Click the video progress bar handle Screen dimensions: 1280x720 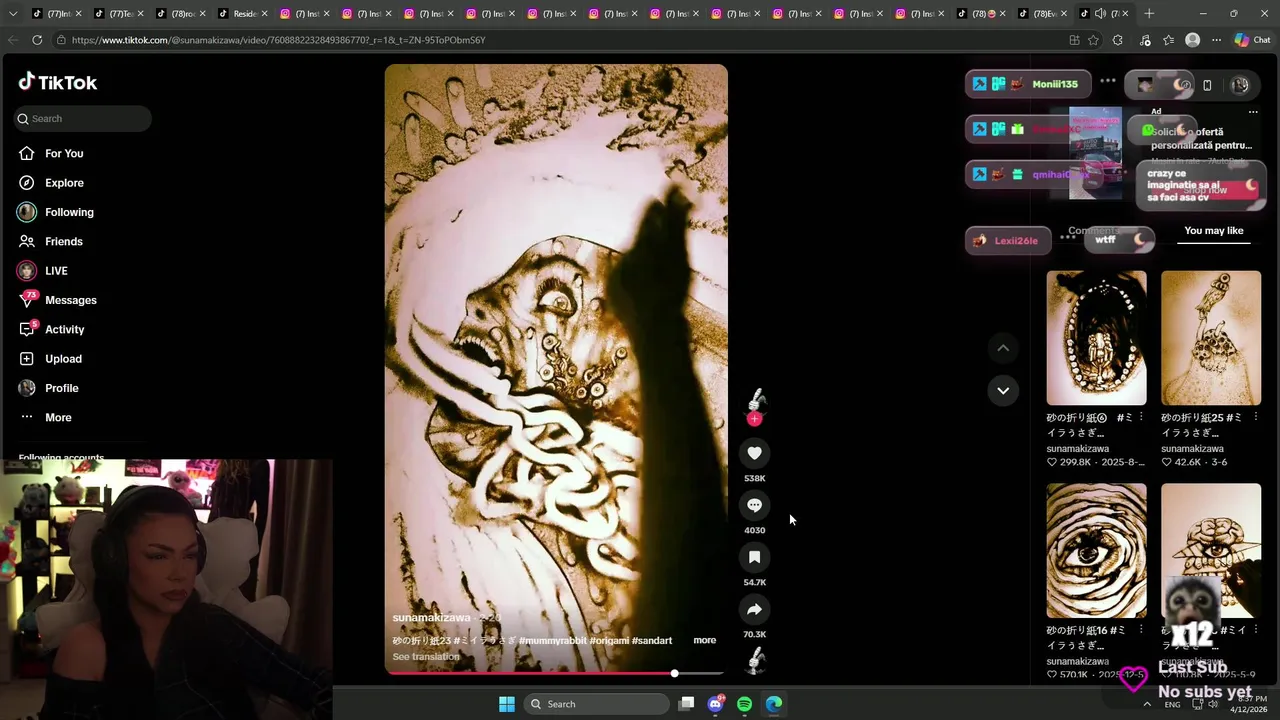[x=674, y=673]
